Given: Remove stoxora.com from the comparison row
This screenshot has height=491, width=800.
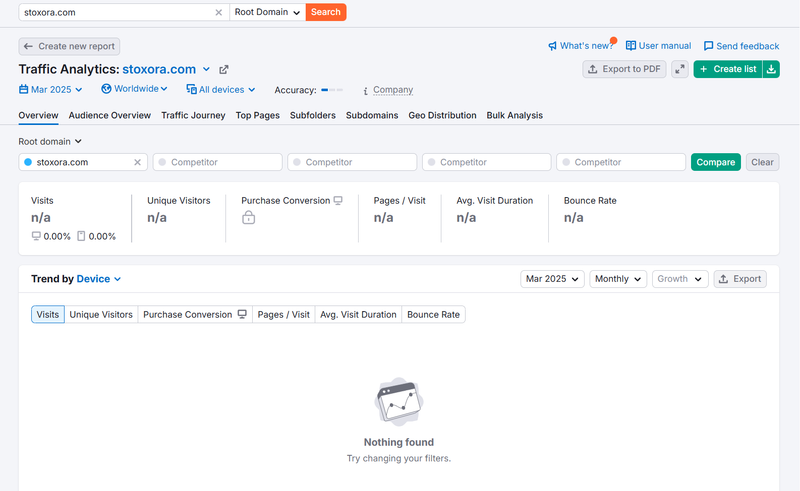Looking at the screenshot, I should (x=137, y=162).
